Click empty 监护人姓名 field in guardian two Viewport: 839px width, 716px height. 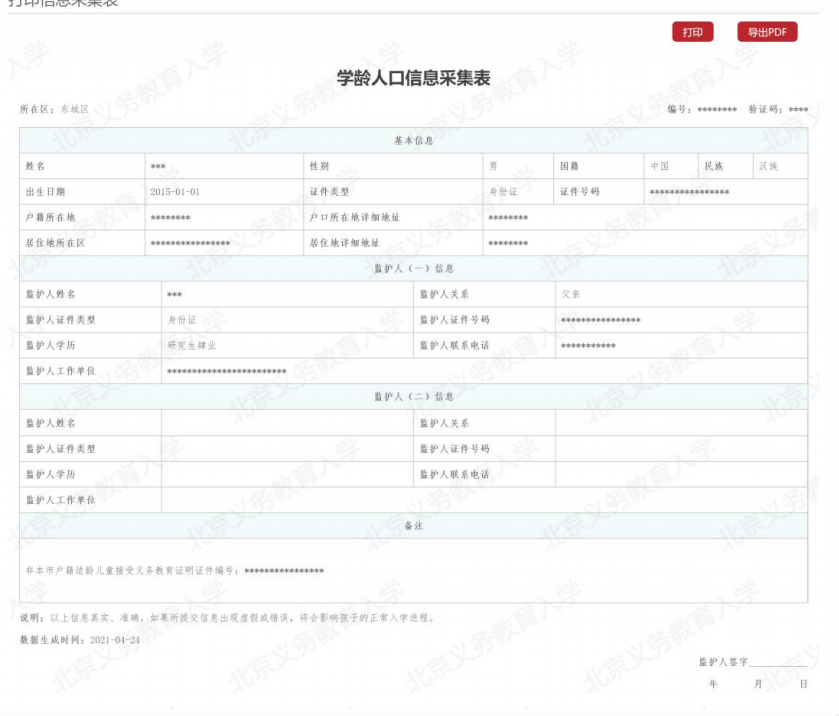[x=288, y=423]
